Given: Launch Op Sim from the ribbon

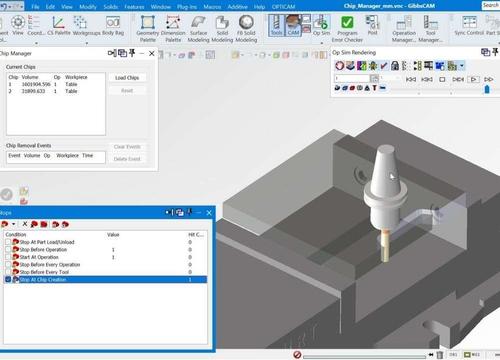Looking at the screenshot, I should 321,25.
